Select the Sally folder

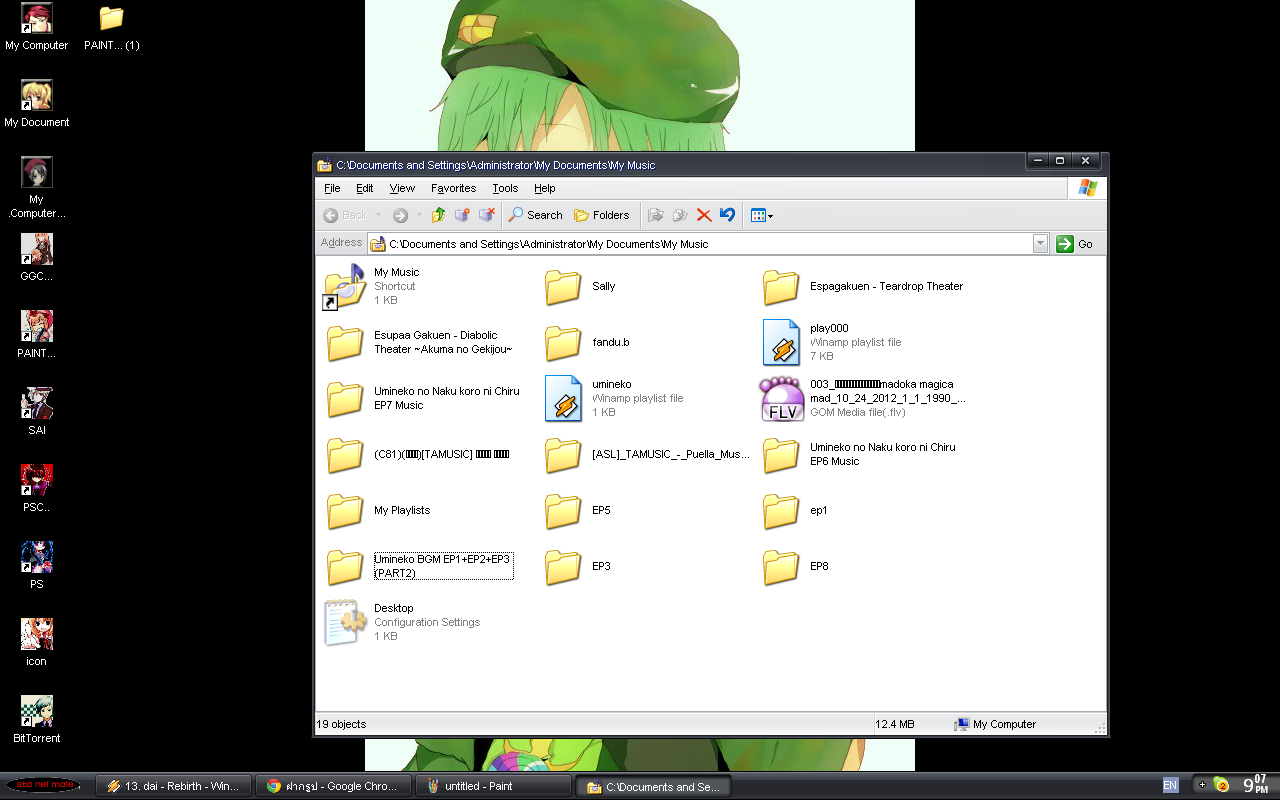(x=563, y=287)
